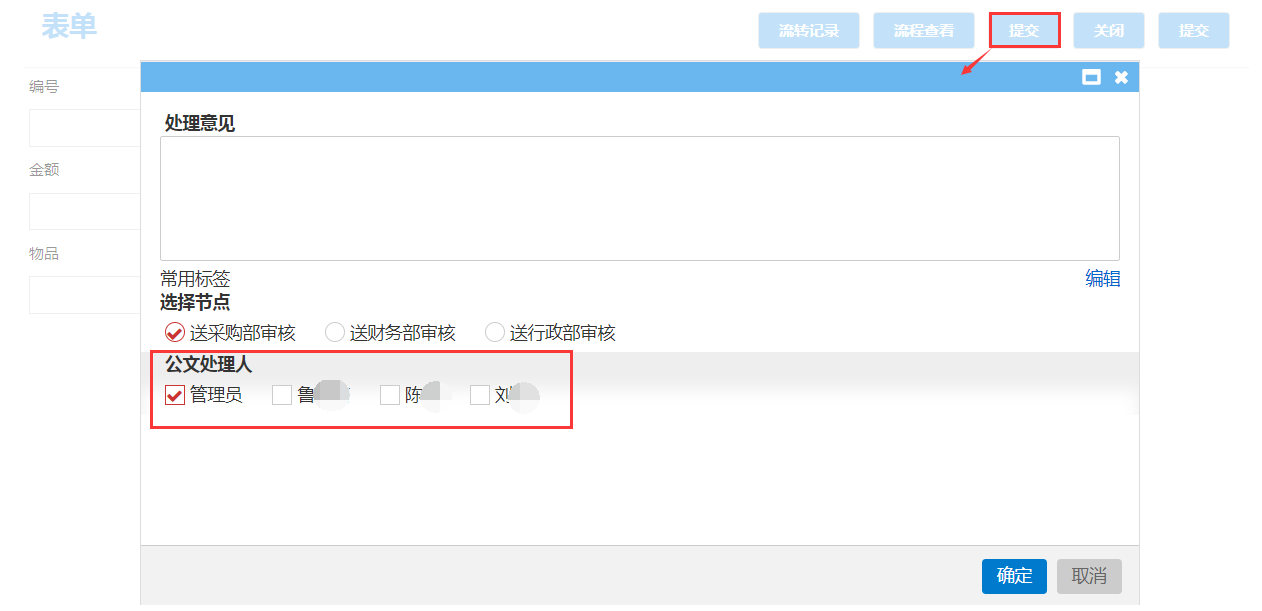Screen dimensions: 1262x611
Task: Tick the checkbox for the name starting with 鲁
Action: pyautogui.click(x=282, y=395)
